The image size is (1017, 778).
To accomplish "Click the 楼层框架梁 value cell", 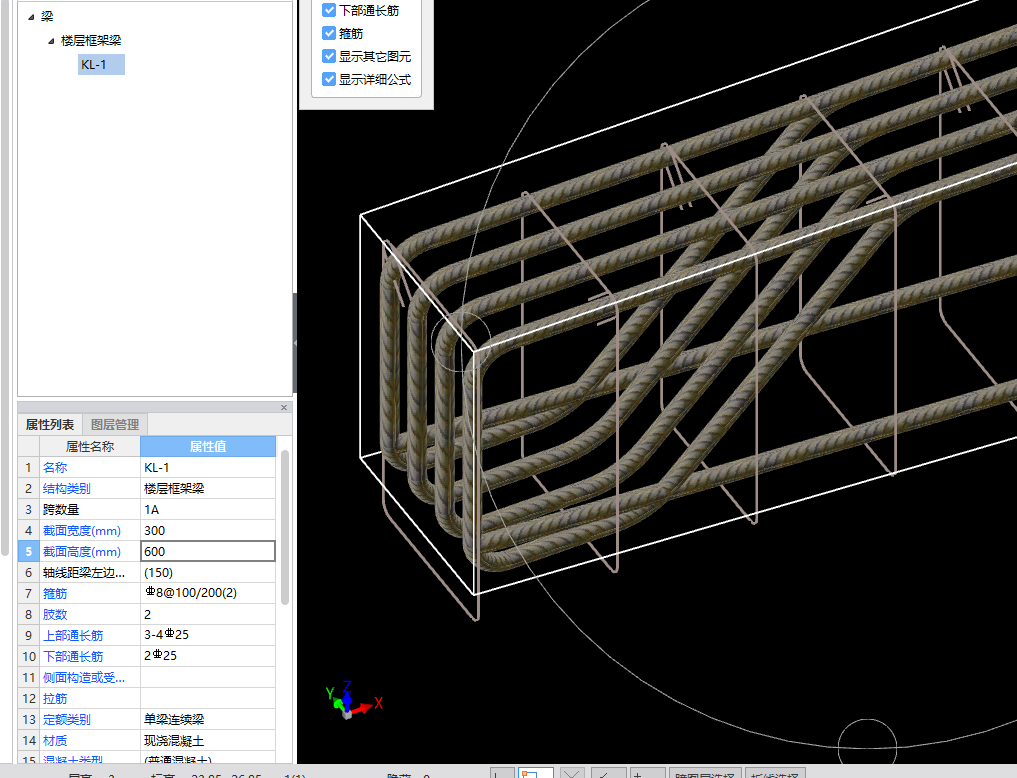I will tap(208, 488).
